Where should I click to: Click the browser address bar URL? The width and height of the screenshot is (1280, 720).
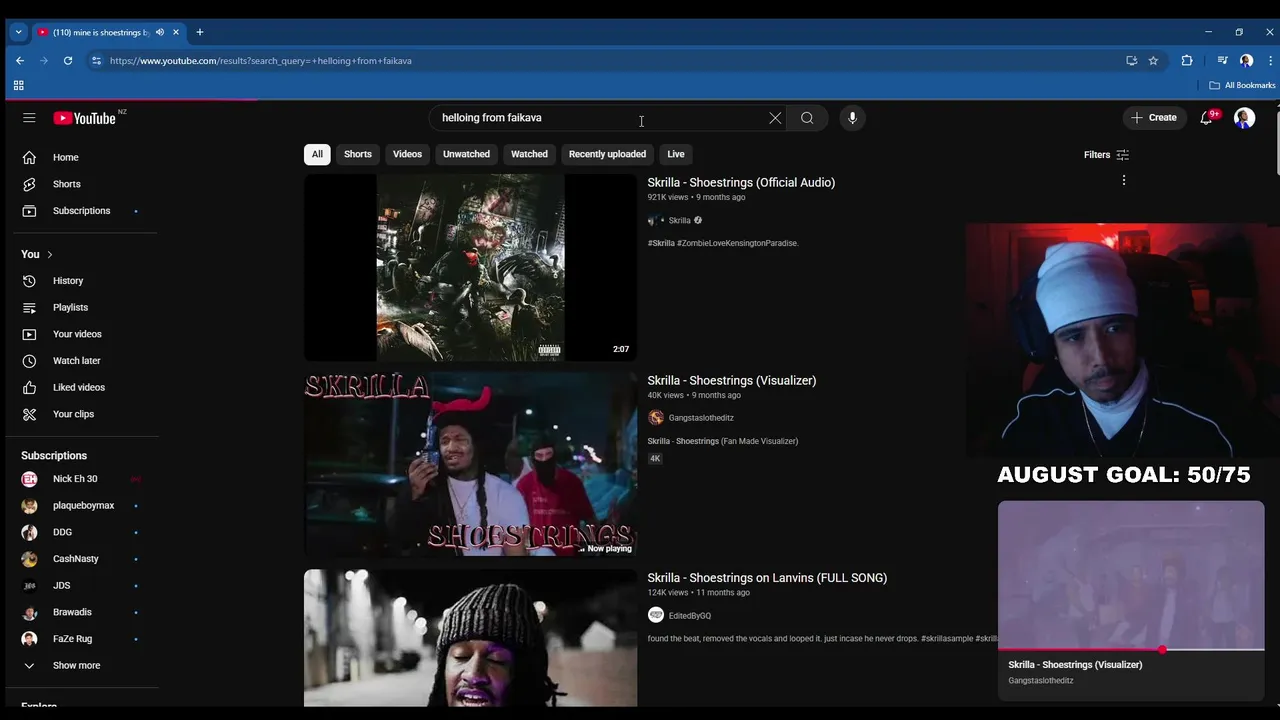261,61
